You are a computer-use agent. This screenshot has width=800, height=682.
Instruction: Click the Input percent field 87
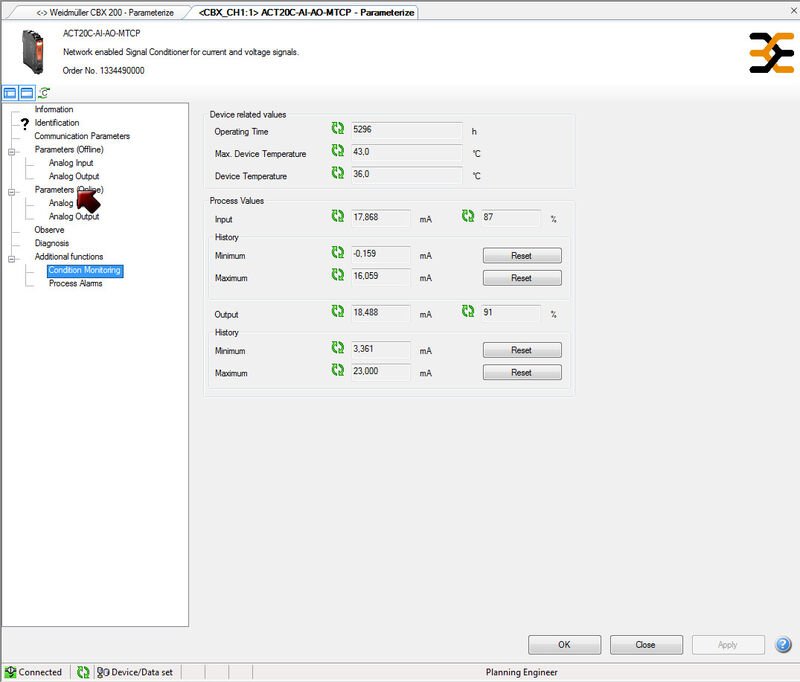tap(511, 218)
